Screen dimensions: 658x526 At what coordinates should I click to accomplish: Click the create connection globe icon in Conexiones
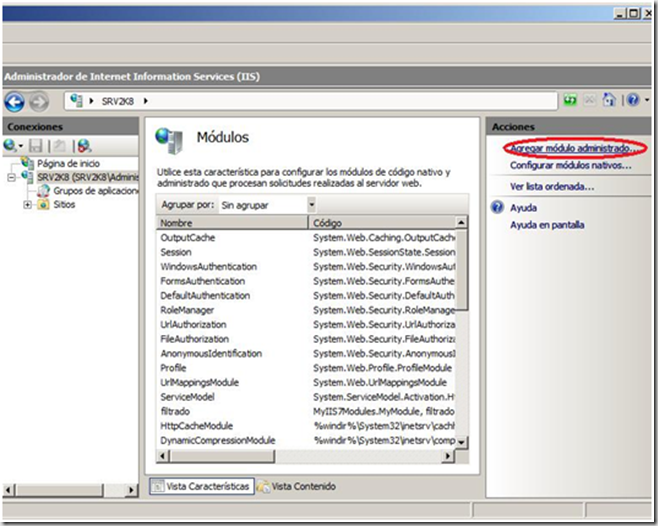click(10, 146)
